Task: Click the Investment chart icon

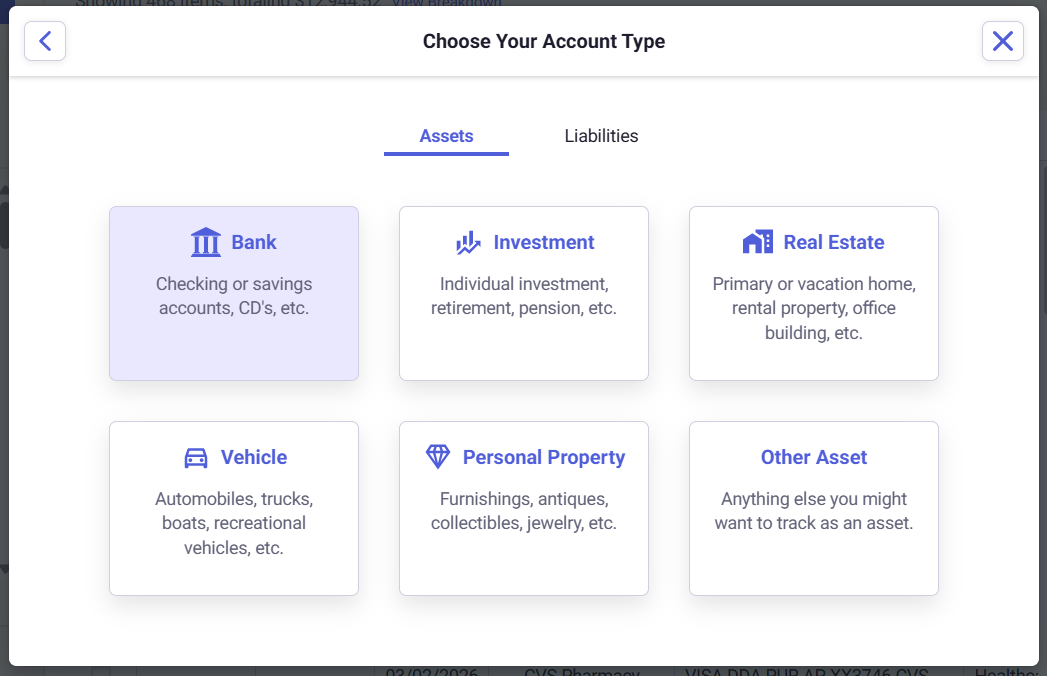Action: pos(468,242)
